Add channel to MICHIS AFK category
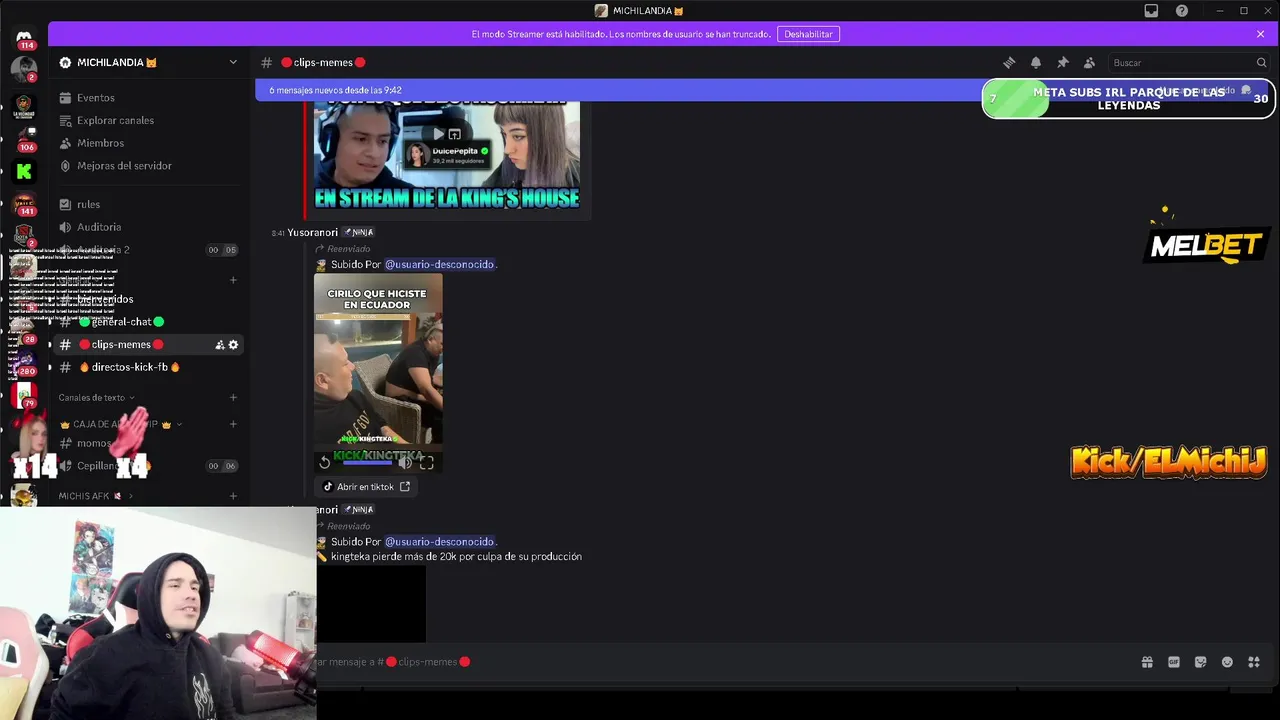The width and height of the screenshot is (1280, 720). [233, 496]
